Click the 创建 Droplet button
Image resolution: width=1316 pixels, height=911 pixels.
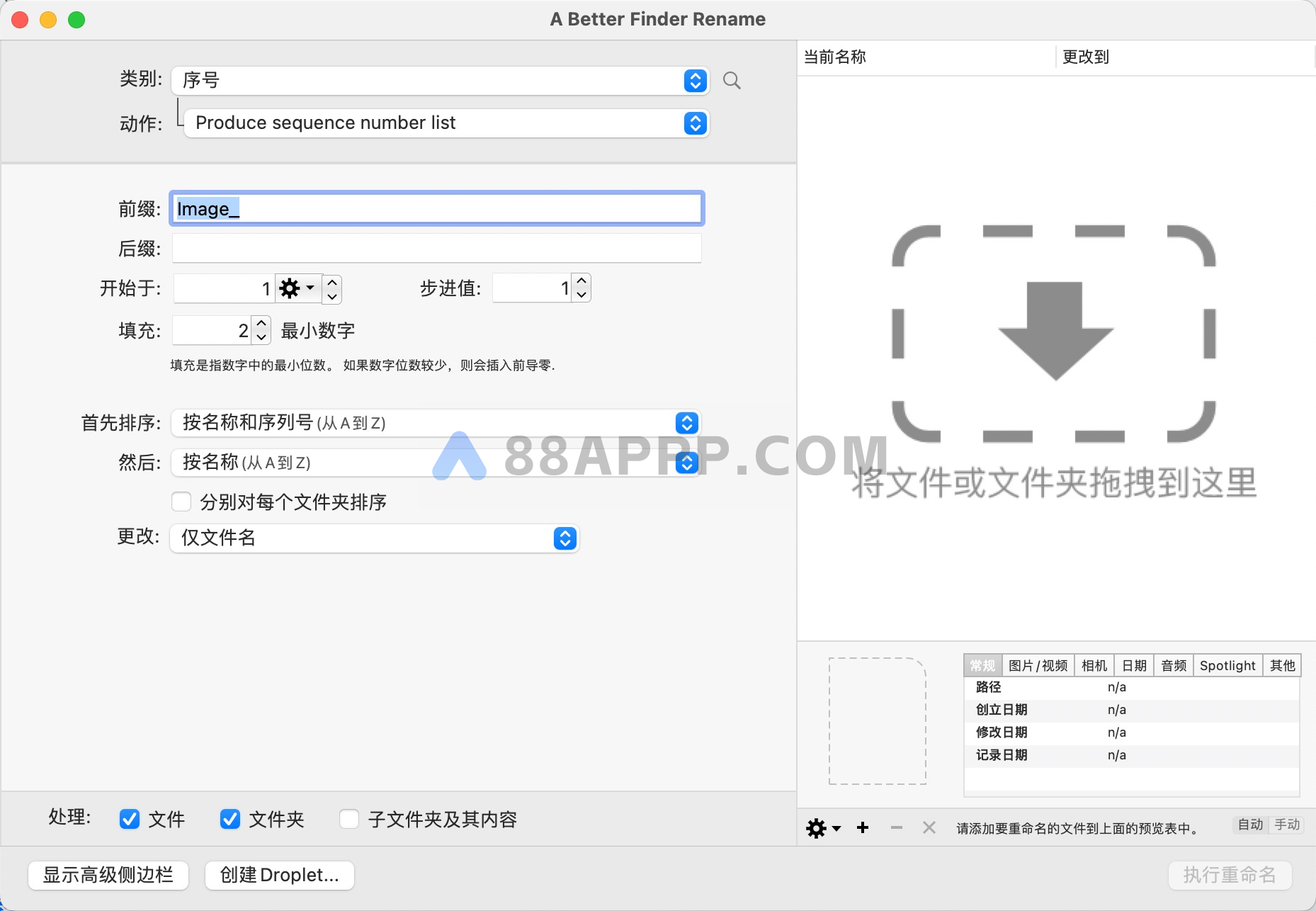pos(279,875)
